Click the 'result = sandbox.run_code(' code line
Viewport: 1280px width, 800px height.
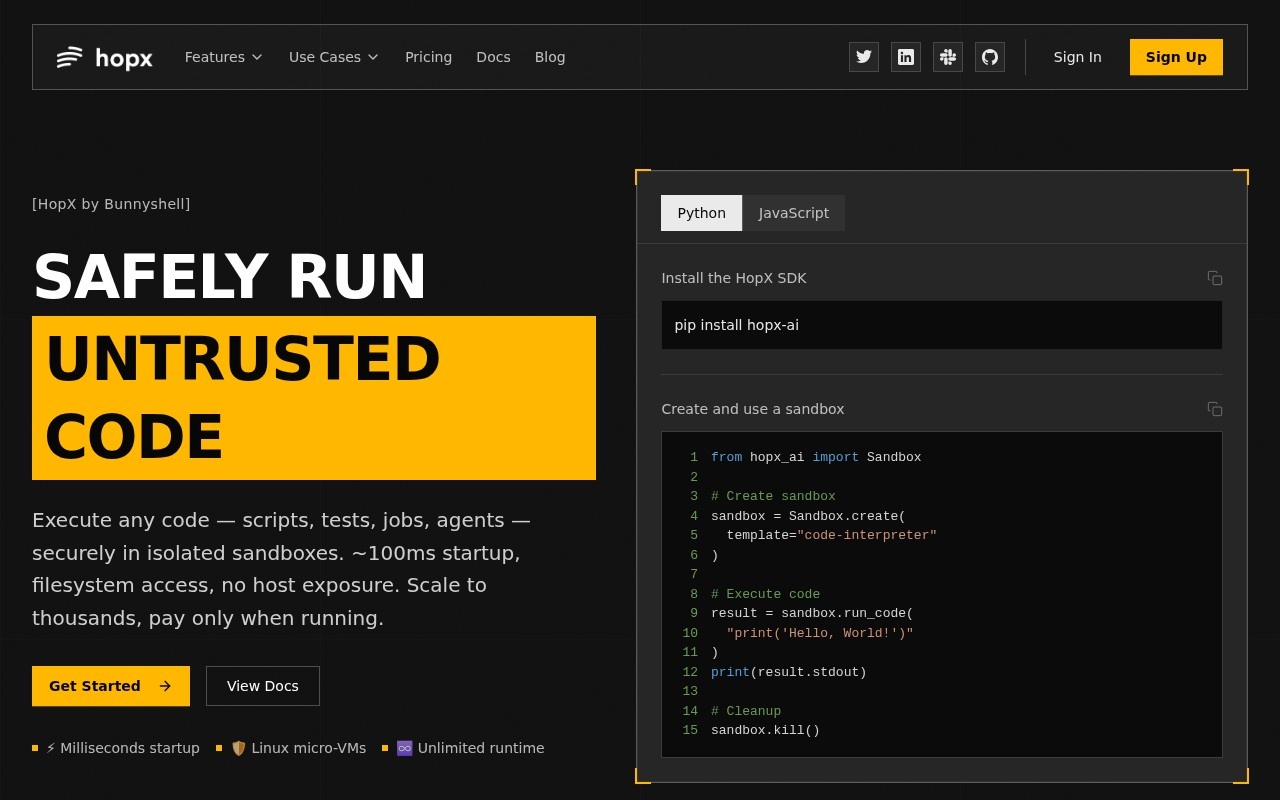tap(812, 613)
